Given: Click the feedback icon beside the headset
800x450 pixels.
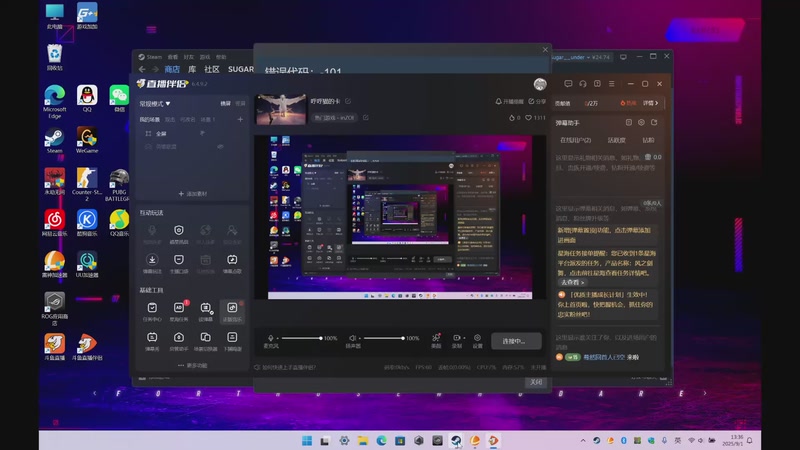Looking at the screenshot, I should pos(597,84).
